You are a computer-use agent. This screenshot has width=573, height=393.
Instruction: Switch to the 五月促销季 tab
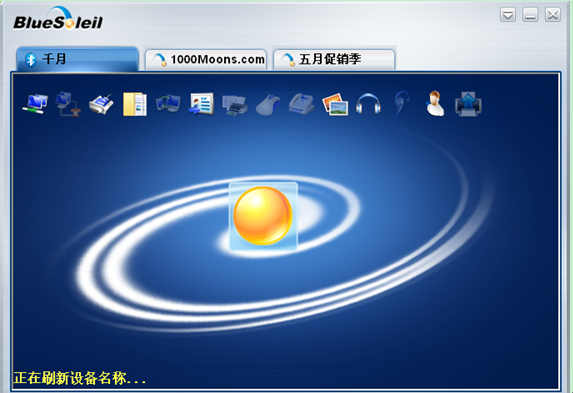click(x=334, y=60)
